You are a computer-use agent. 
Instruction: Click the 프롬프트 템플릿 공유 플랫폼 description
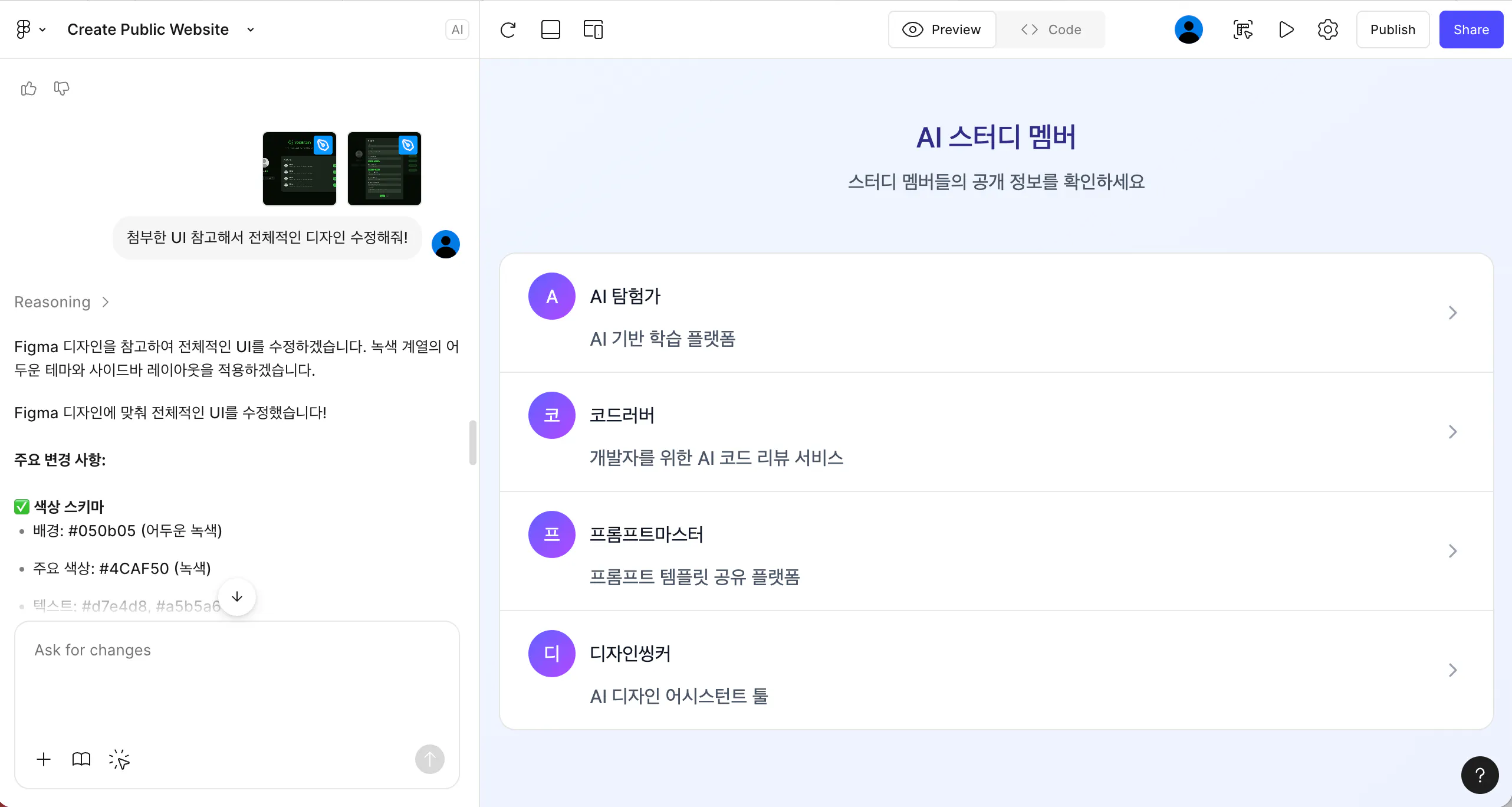coord(695,577)
